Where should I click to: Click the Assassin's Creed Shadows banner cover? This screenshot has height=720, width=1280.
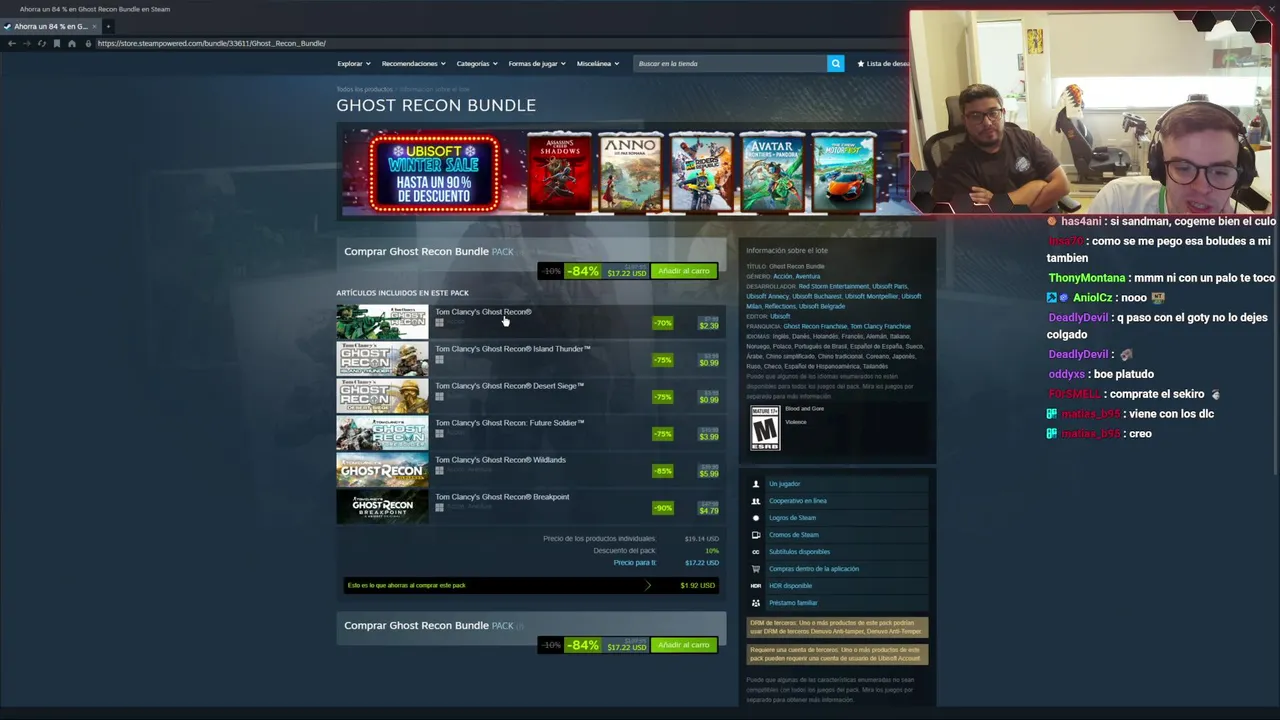pyautogui.click(x=559, y=172)
